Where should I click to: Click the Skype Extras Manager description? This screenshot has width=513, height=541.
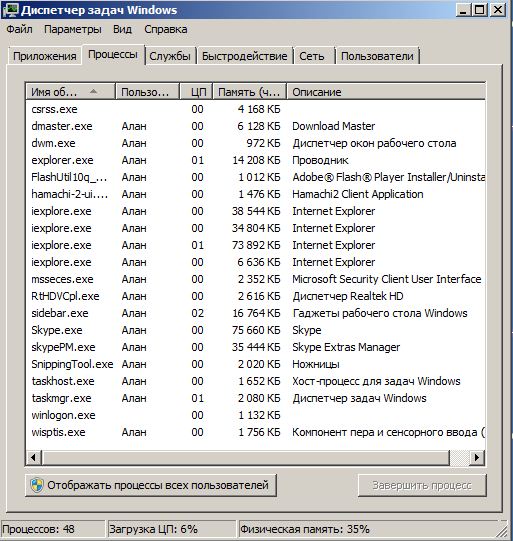point(346,347)
